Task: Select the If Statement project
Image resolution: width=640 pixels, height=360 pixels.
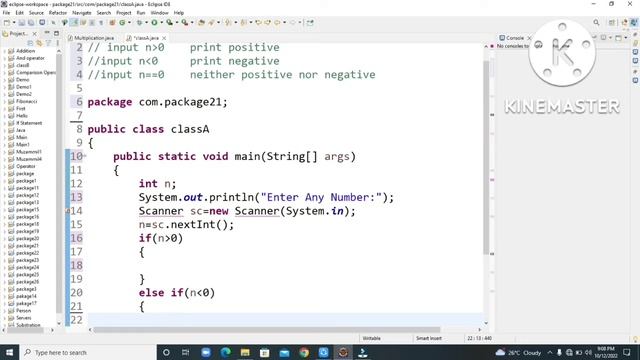Action: 29,123
